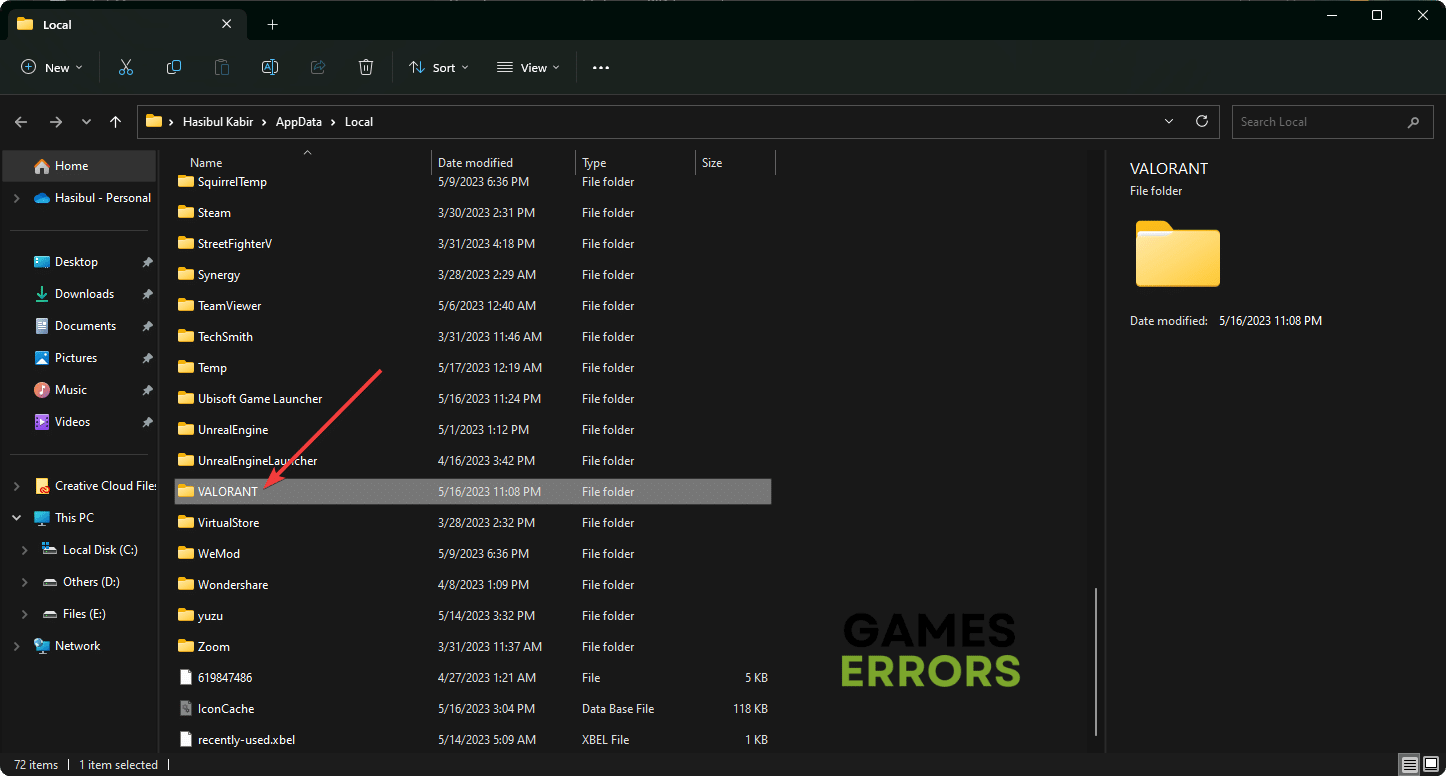
Task: Click AppData in the address breadcrumb
Action: [298, 122]
